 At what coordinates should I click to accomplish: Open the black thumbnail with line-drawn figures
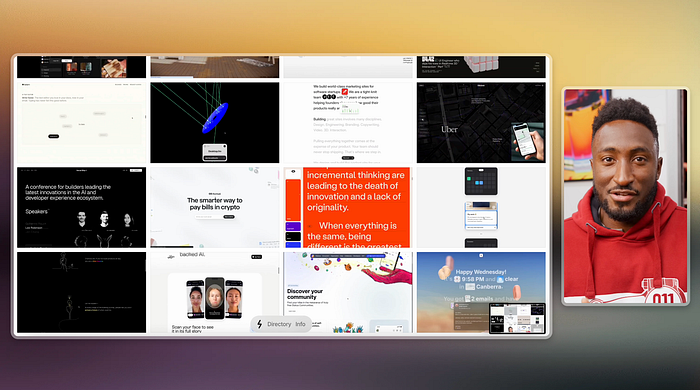pyautogui.click(x=82, y=292)
